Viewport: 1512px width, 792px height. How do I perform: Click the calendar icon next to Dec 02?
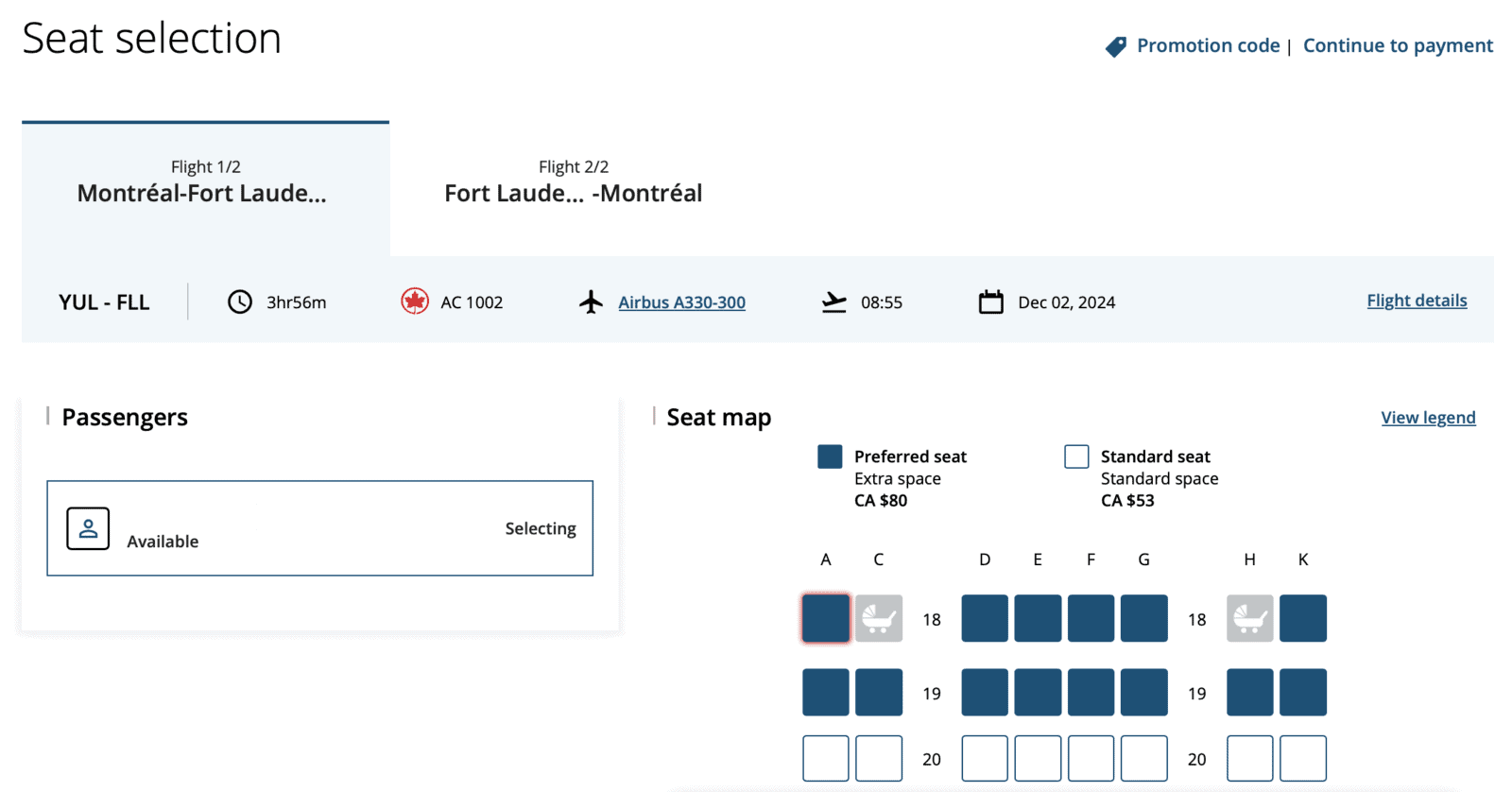click(x=989, y=301)
